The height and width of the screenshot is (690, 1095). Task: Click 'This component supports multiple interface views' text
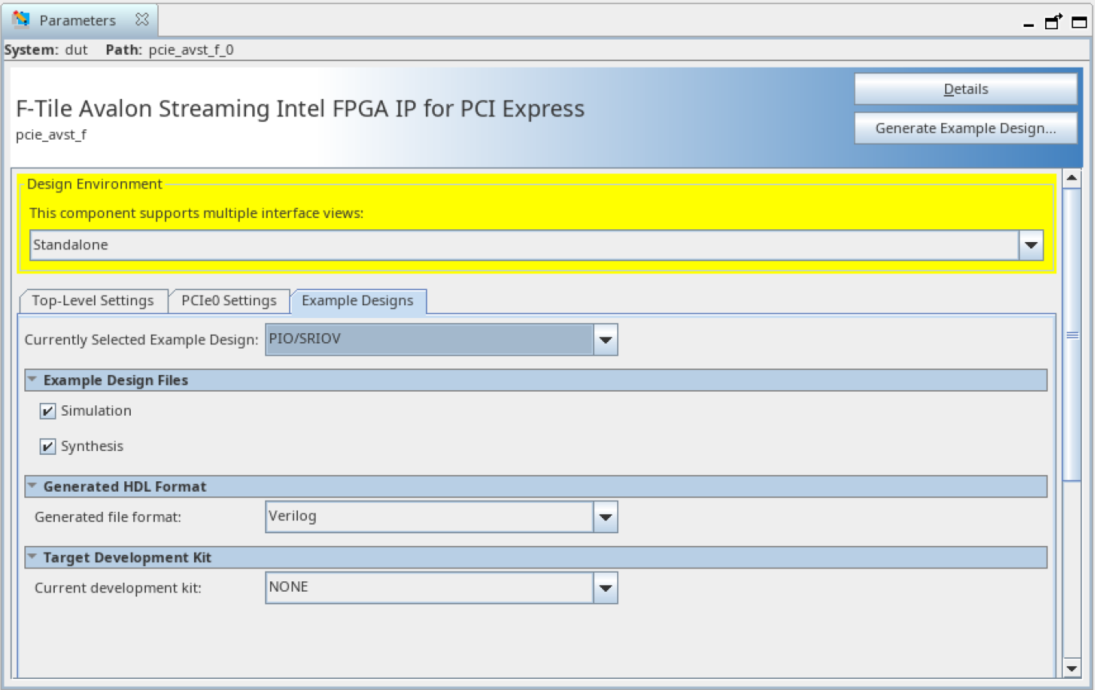coord(196,213)
